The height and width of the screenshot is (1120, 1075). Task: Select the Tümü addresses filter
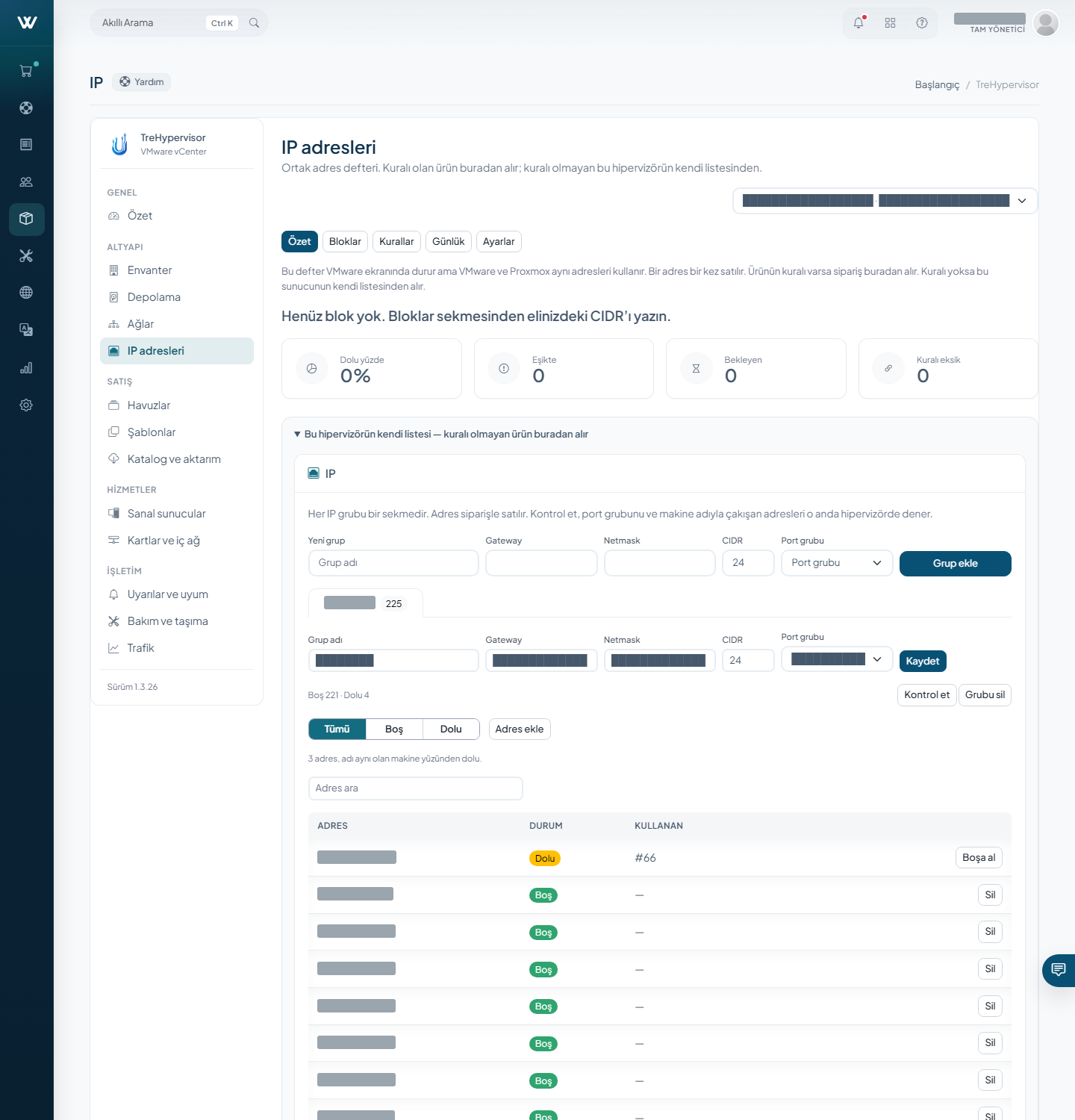click(x=337, y=729)
